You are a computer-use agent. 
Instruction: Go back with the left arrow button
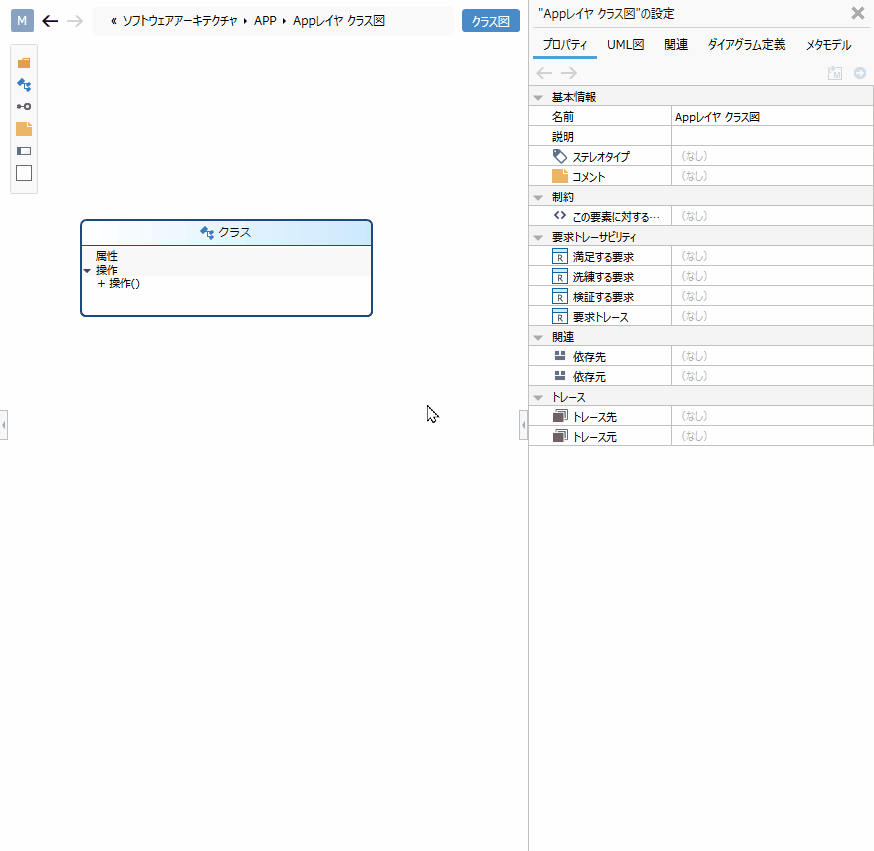pos(50,21)
